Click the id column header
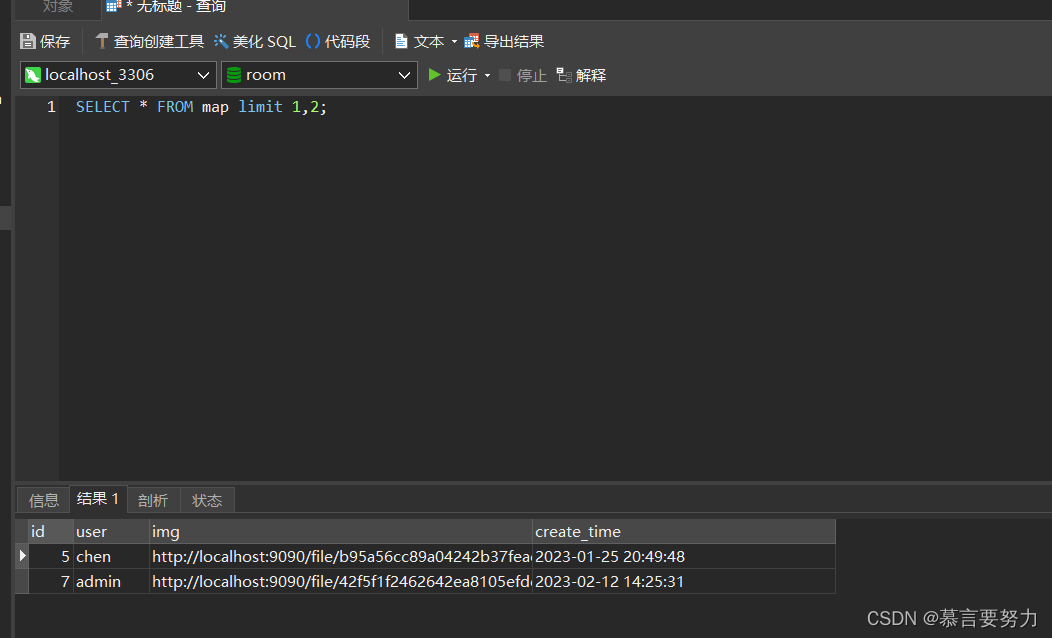 [51, 531]
